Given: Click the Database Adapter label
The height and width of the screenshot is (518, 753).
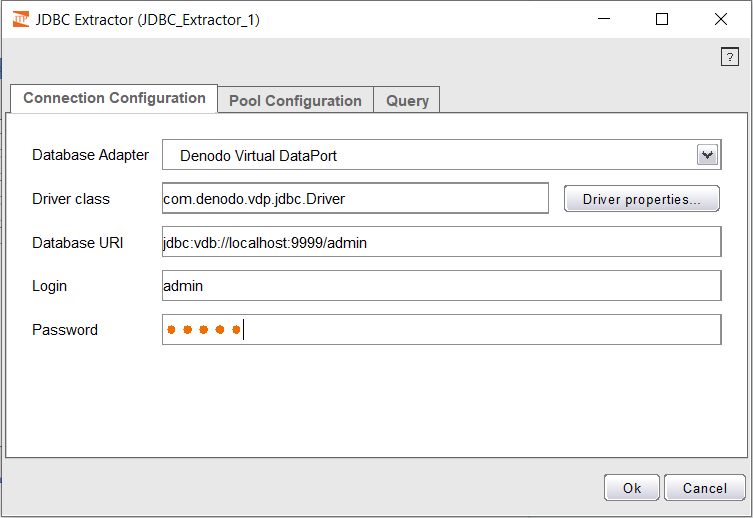Looking at the screenshot, I should 90,155.
